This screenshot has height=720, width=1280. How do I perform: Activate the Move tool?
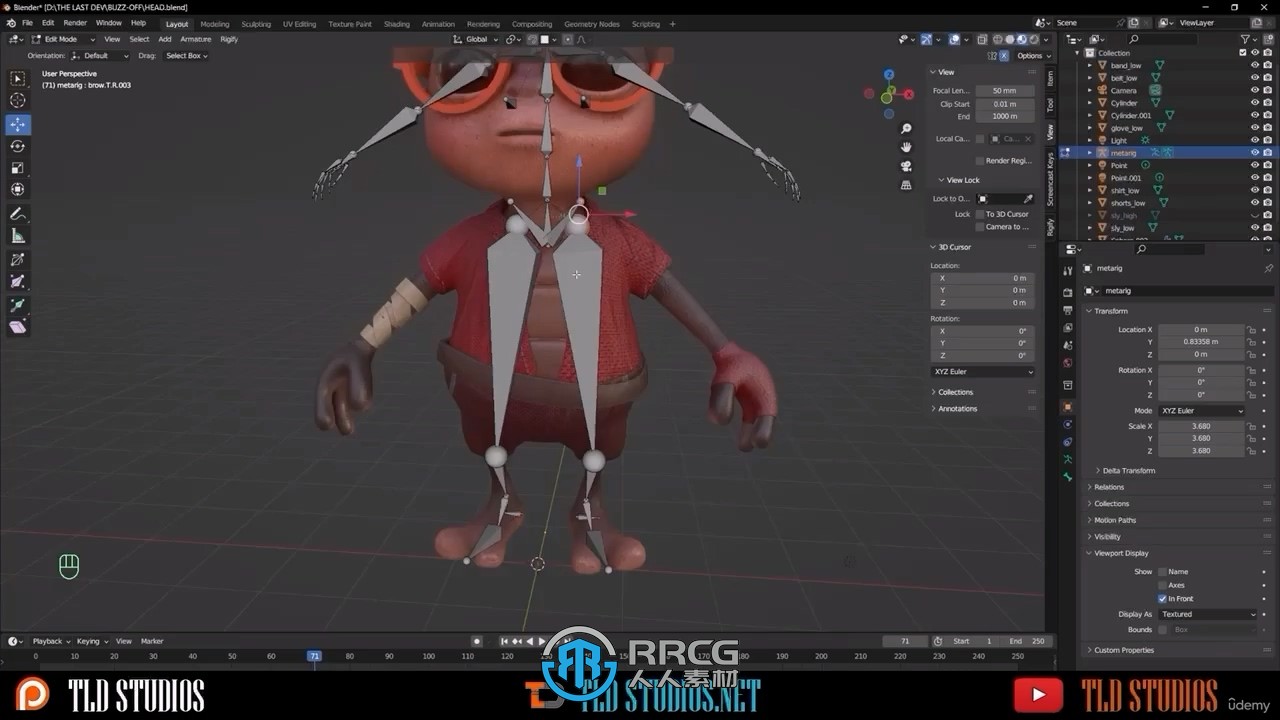[18, 125]
